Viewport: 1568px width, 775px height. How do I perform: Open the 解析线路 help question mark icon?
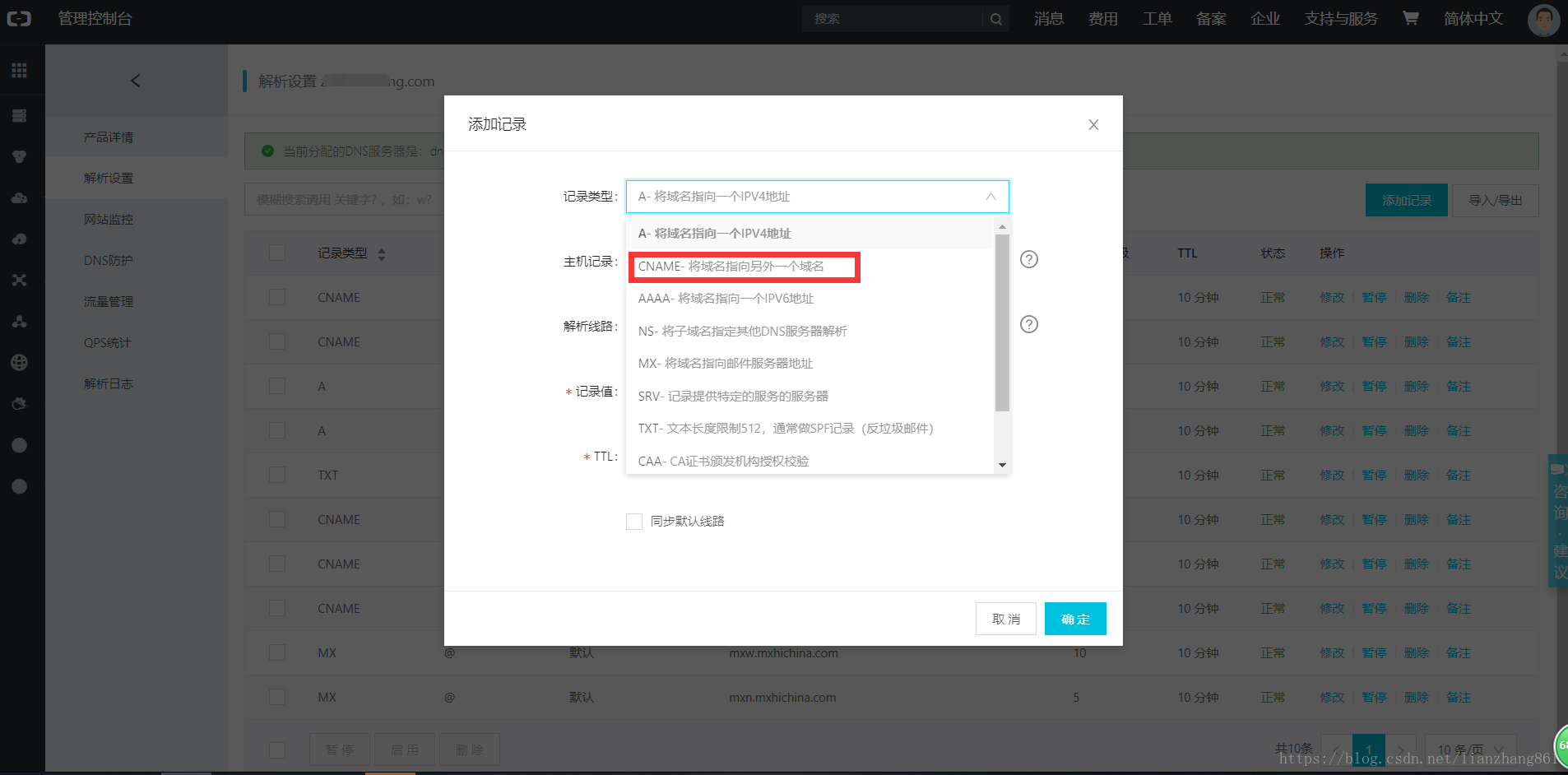click(1029, 324)
